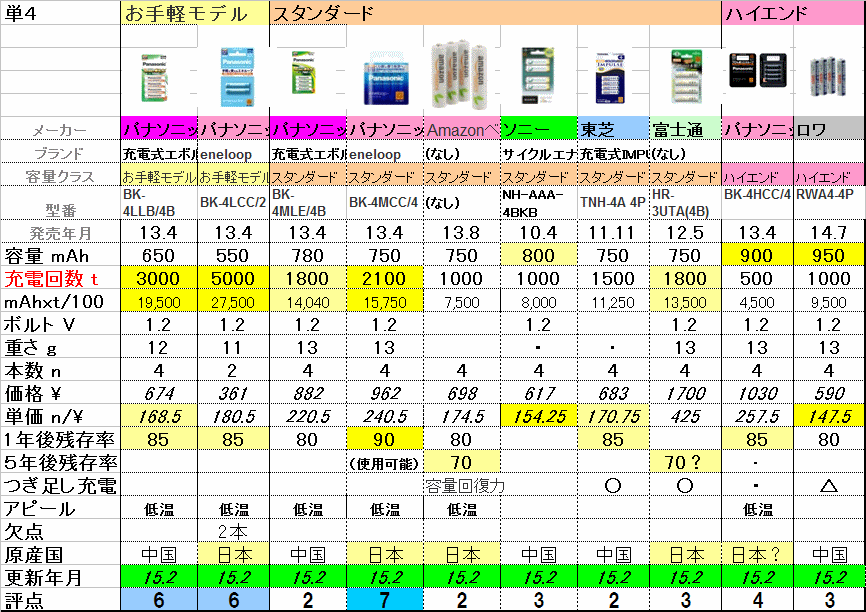Click the 富士通 maker cell
The height and width of the screenshot is (612, 866).
pos(685,129)
